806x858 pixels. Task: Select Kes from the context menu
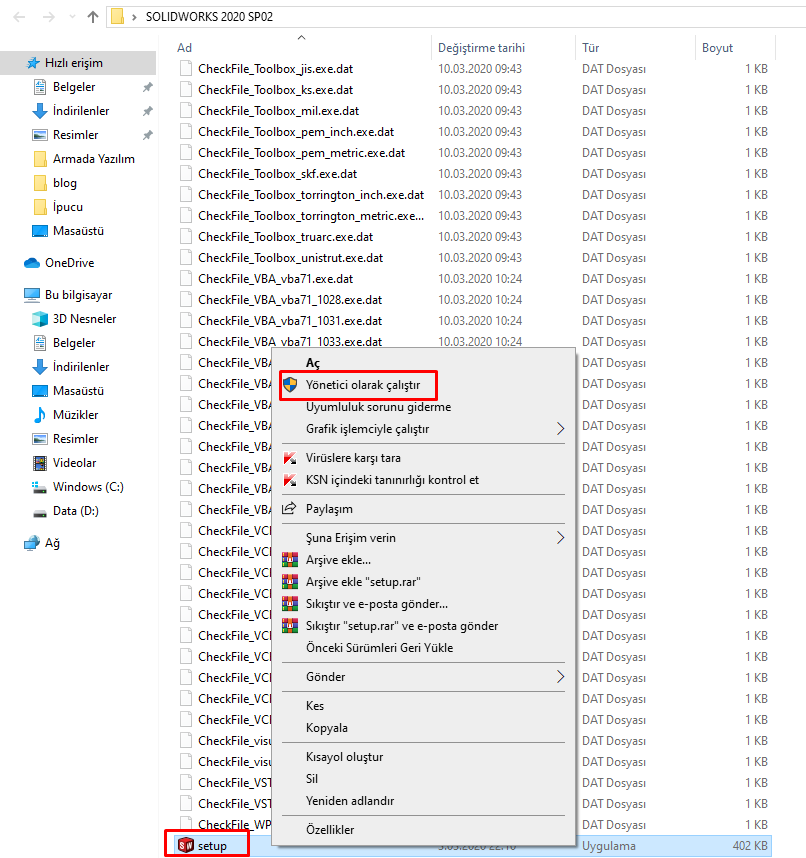(x=315, y=706)
